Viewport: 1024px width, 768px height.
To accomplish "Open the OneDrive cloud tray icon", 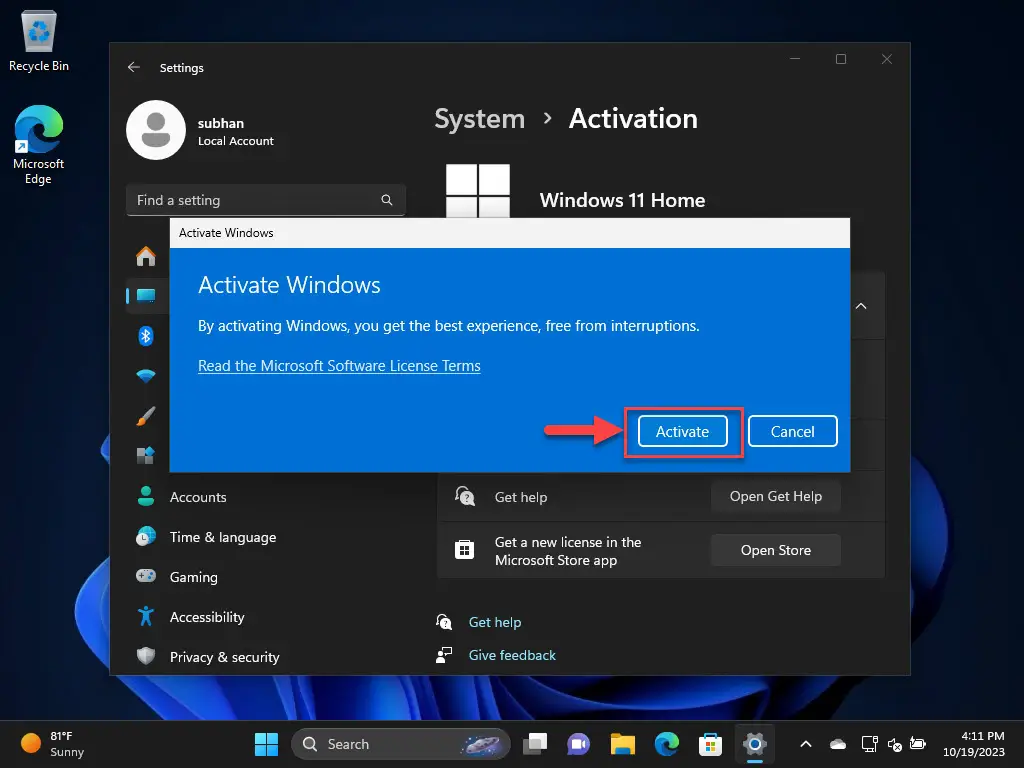I will [x=838, y=744].
